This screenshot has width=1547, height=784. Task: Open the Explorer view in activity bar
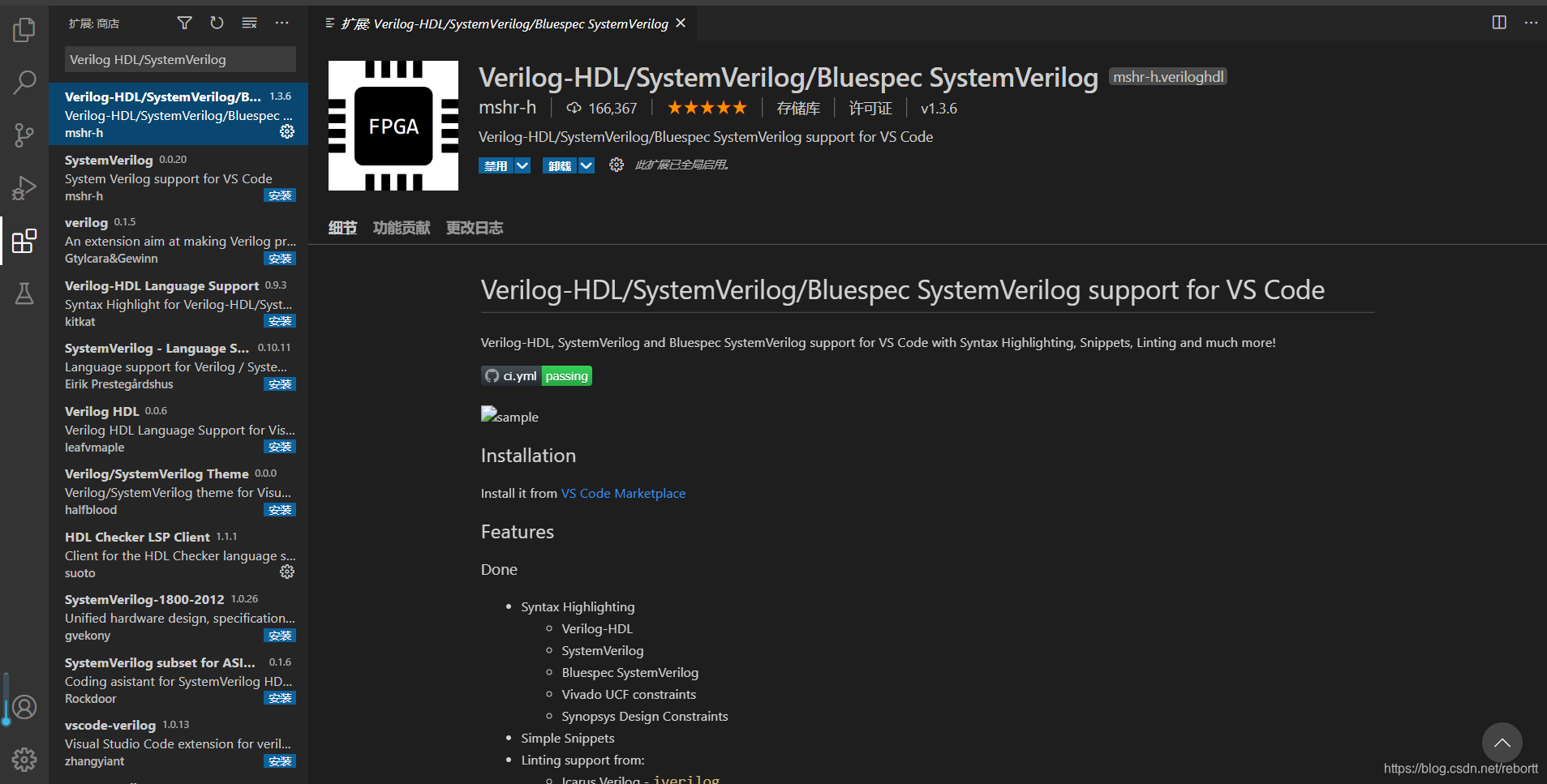[x=24, y=30]
